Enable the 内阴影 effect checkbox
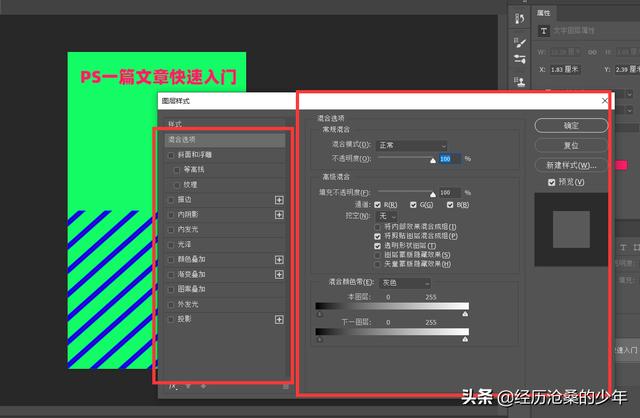This screenshot has height=418, width=640. [171, 215]
